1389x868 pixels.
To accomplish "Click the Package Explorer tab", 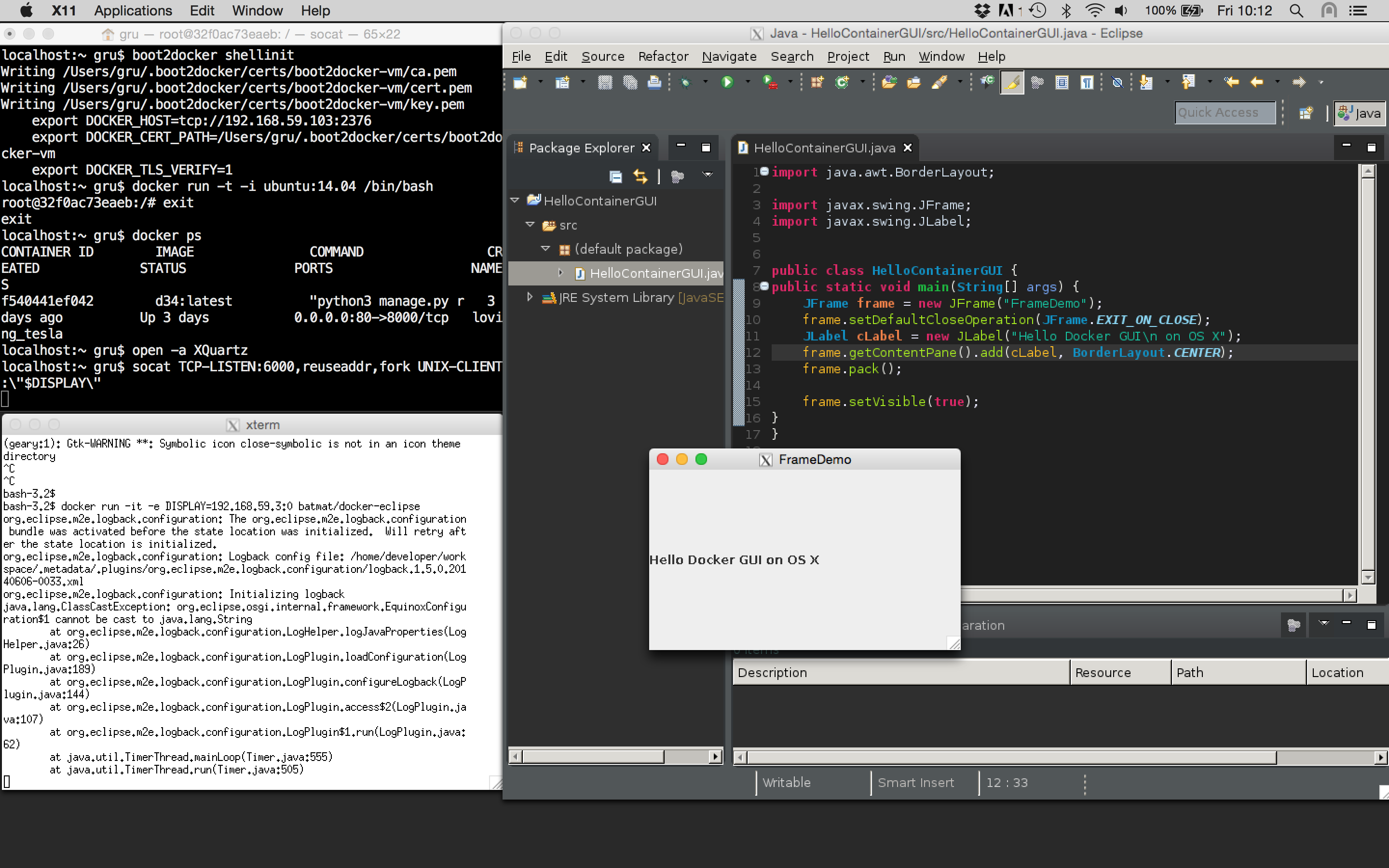I will point(579,147).
